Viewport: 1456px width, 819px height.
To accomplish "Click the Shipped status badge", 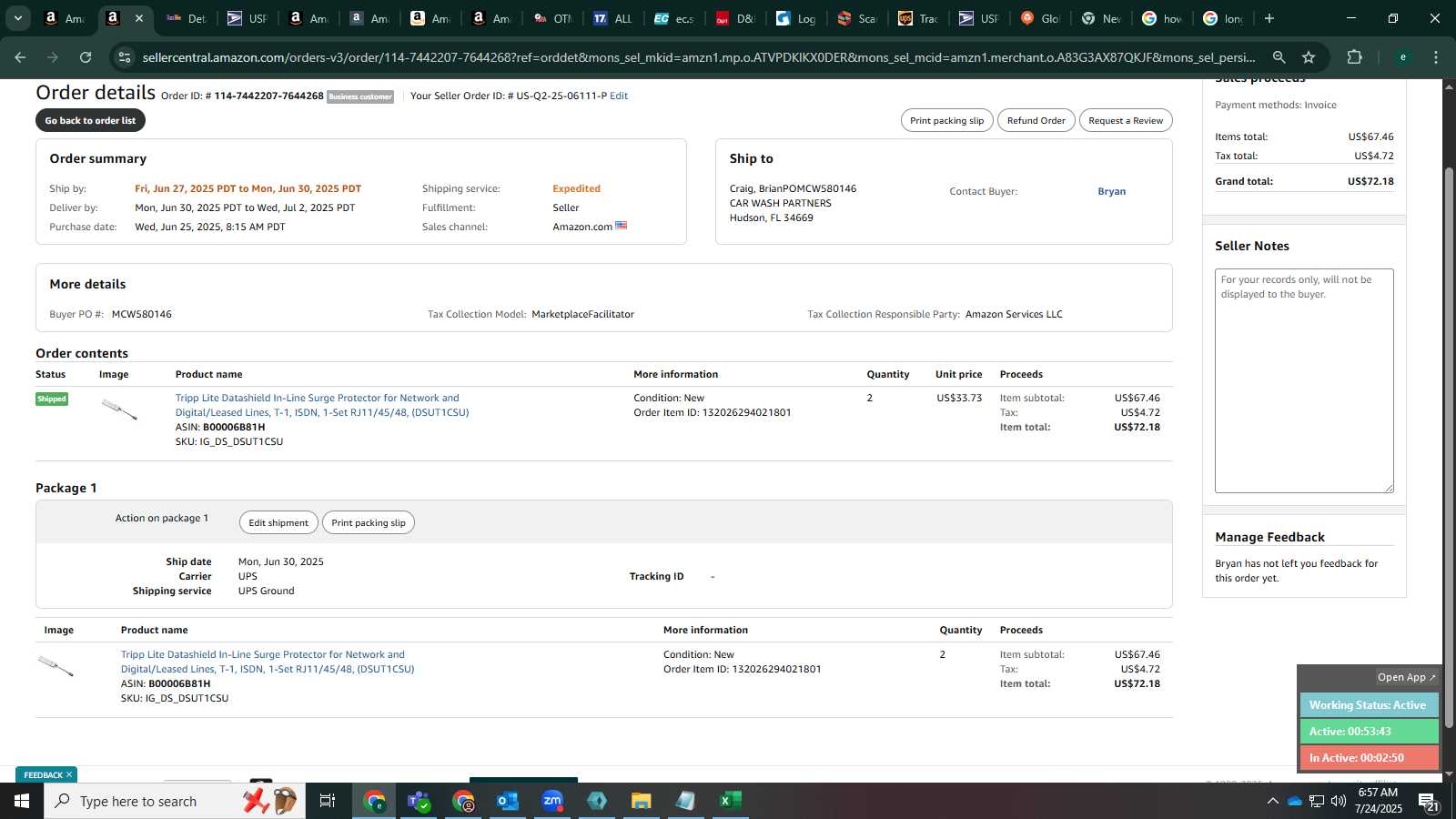I will [x=52, y=399].
